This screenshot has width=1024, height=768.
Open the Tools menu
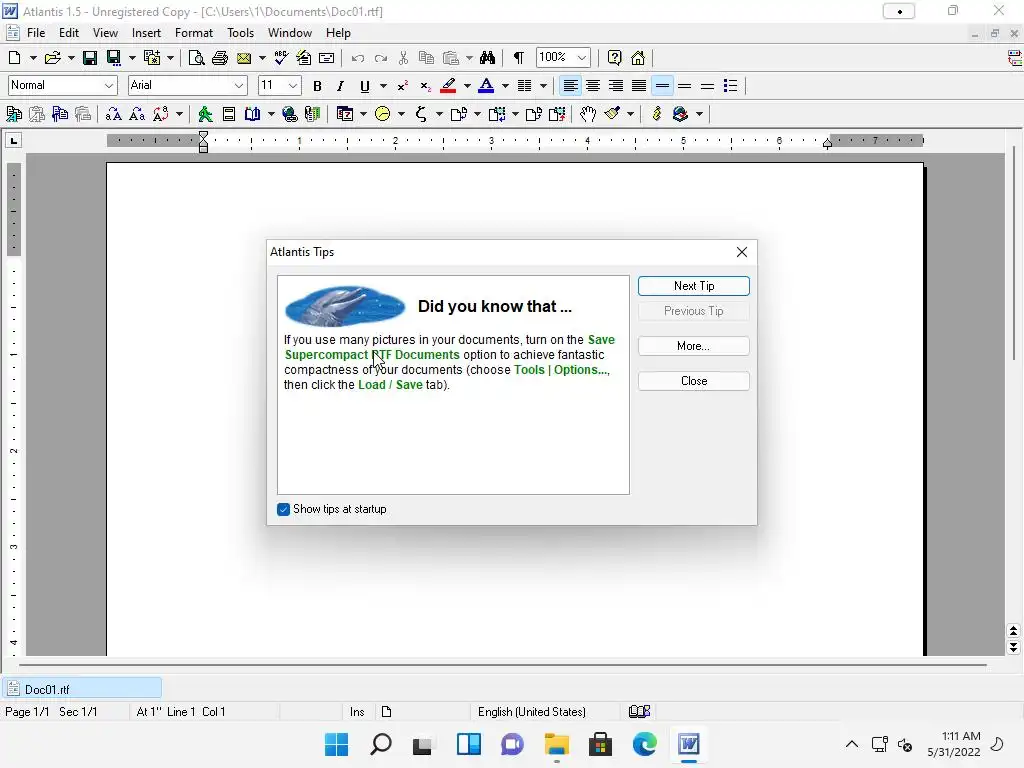click(x=240, y=33)
